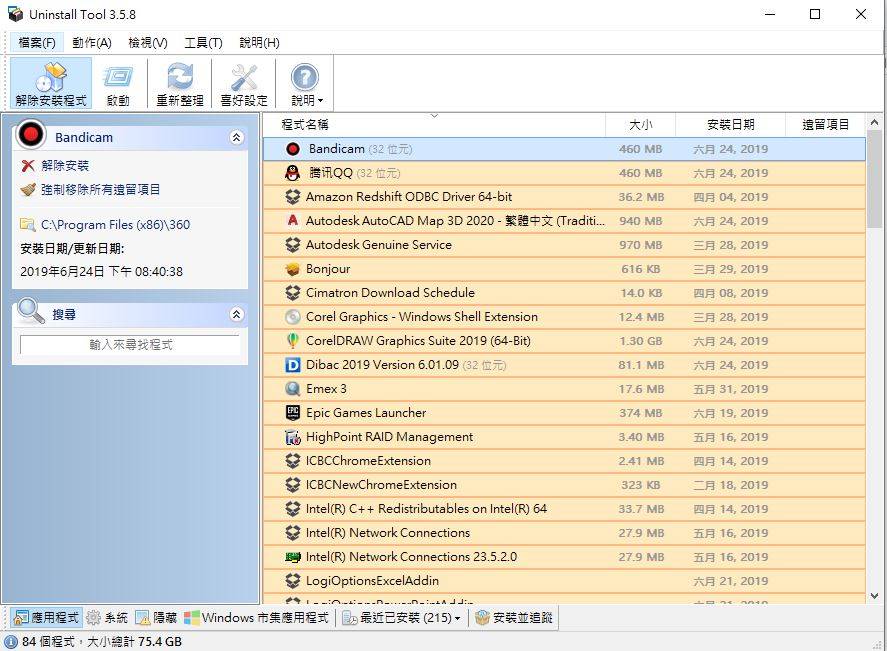Click the search magnifier icon in sidebar
The height and width of the screenshot is (651, 887).
click(31, 311)
